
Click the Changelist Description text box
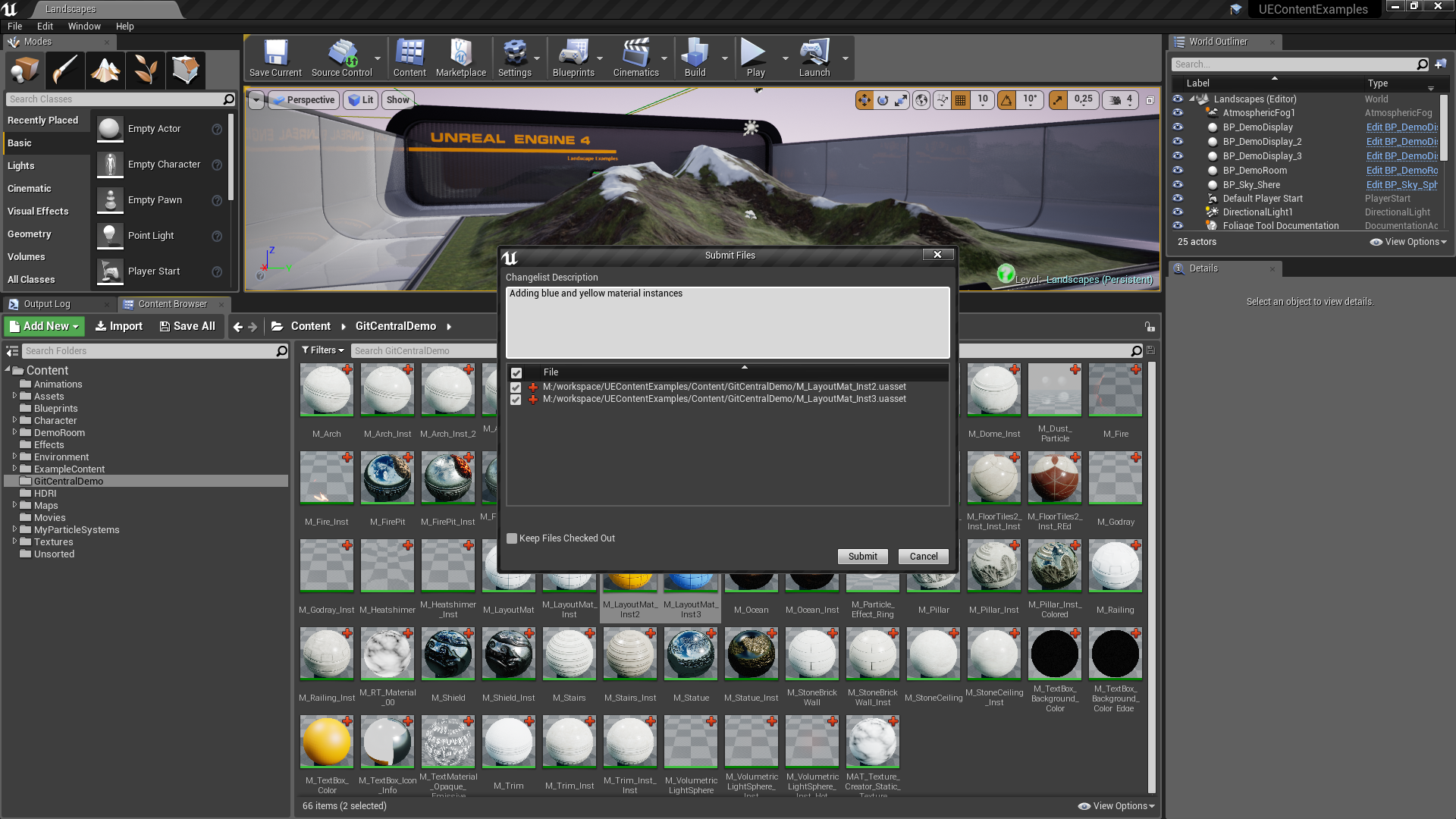pyautogui.click(x=727, y=322)
